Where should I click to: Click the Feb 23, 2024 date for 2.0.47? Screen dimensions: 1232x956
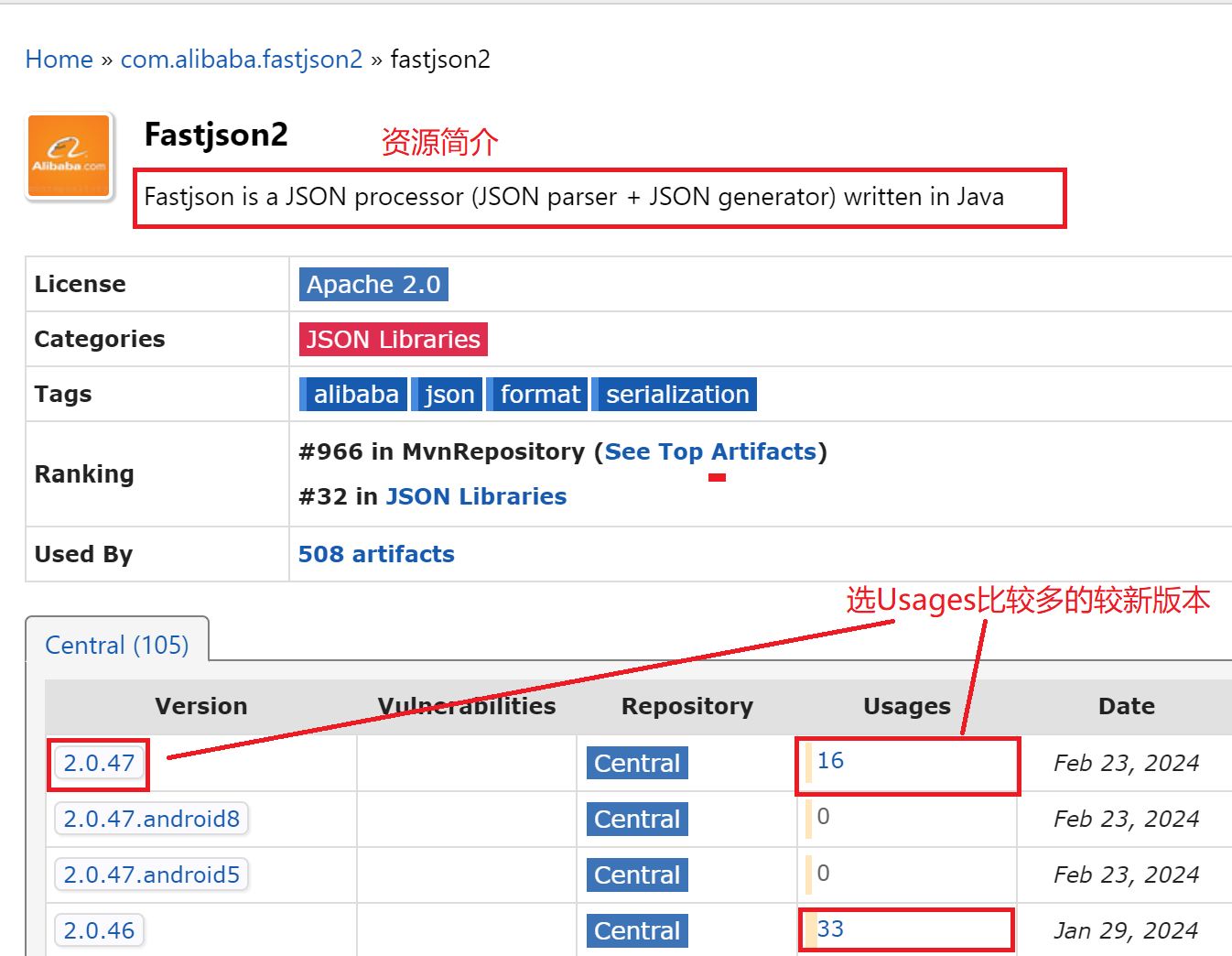click(x=1126, y=763)
